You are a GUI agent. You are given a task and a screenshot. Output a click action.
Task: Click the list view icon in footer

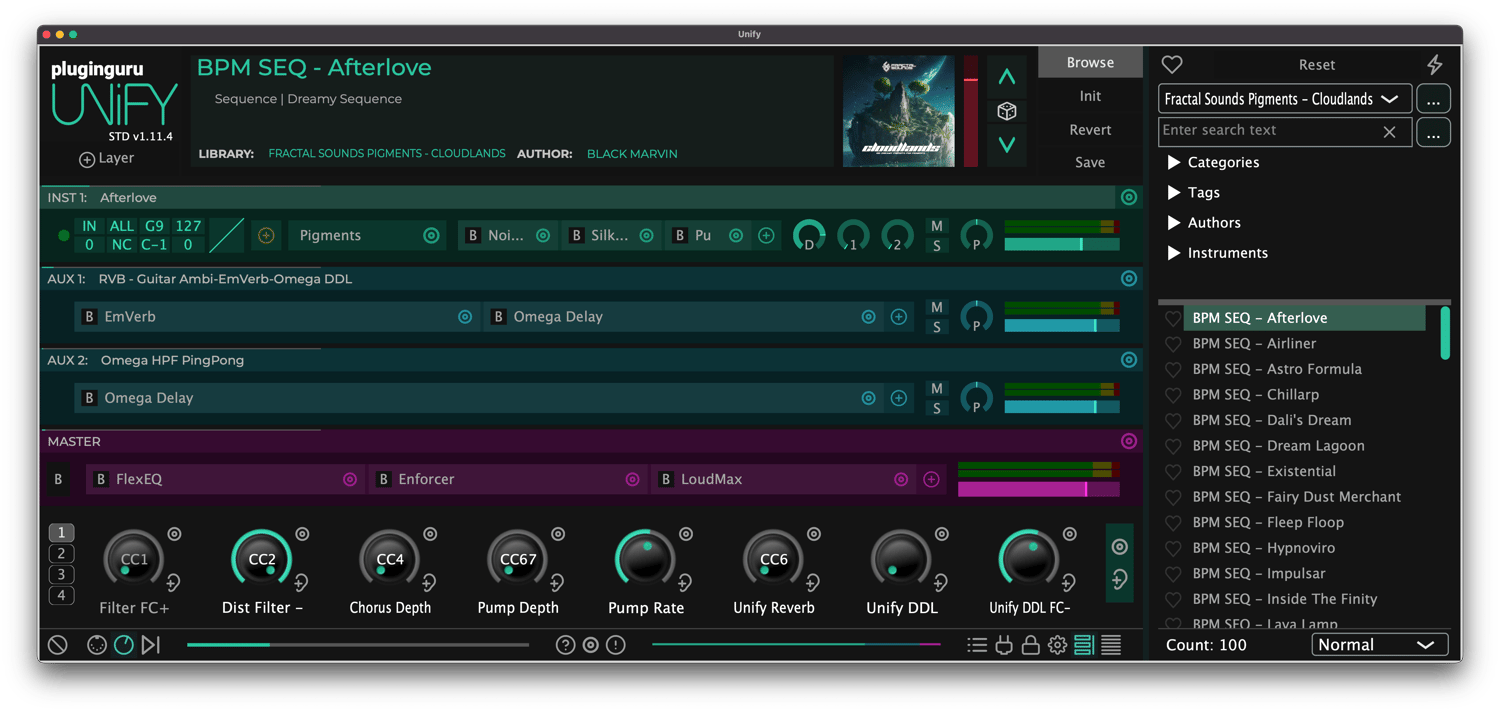click(977, 645)
